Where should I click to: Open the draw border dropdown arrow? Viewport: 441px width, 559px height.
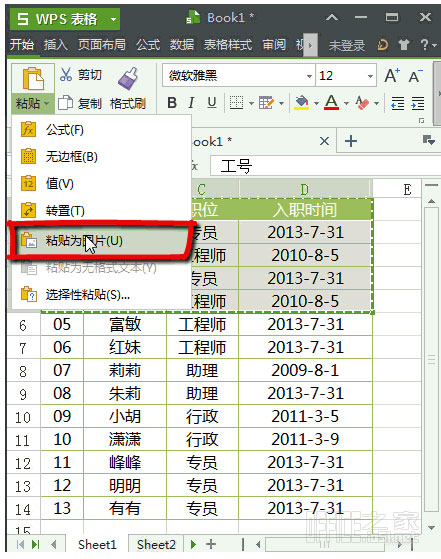pyautogui.click(x=281, y=103)
